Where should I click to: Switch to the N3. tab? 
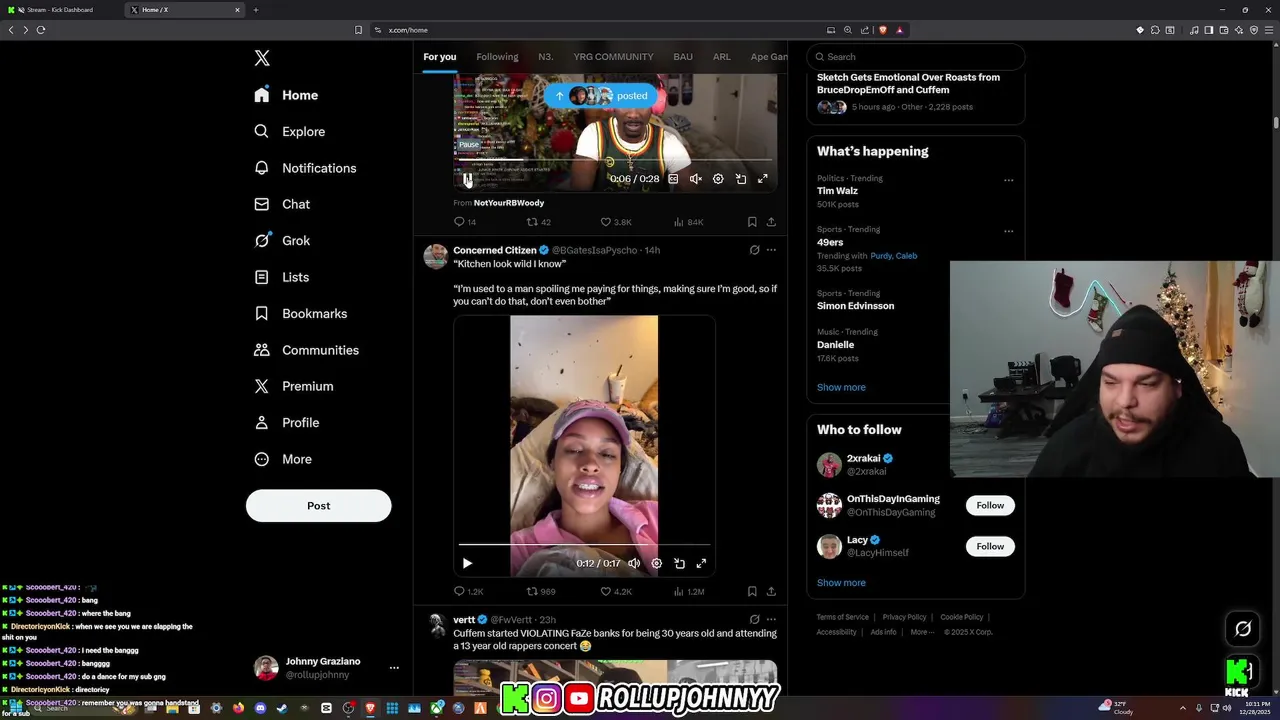point(545,57)
